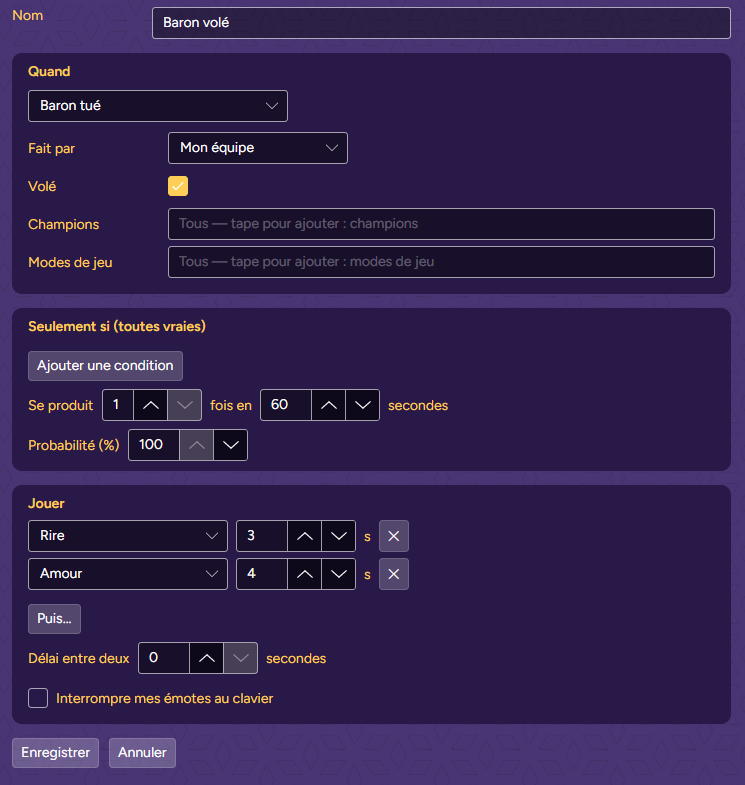Click the Jouer section heading
Image resolution: width=745 pixels, height=785 pixels.
pos(46,504)
